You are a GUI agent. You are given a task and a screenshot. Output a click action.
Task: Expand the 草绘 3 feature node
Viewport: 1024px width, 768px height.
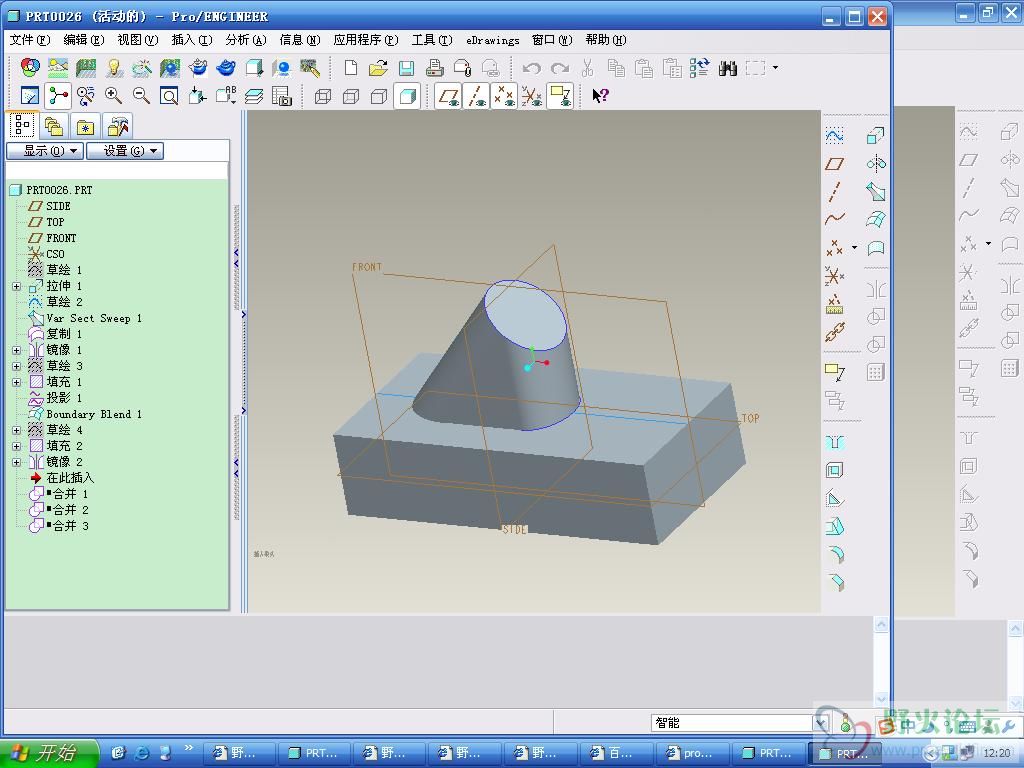[x=17, y=366]
